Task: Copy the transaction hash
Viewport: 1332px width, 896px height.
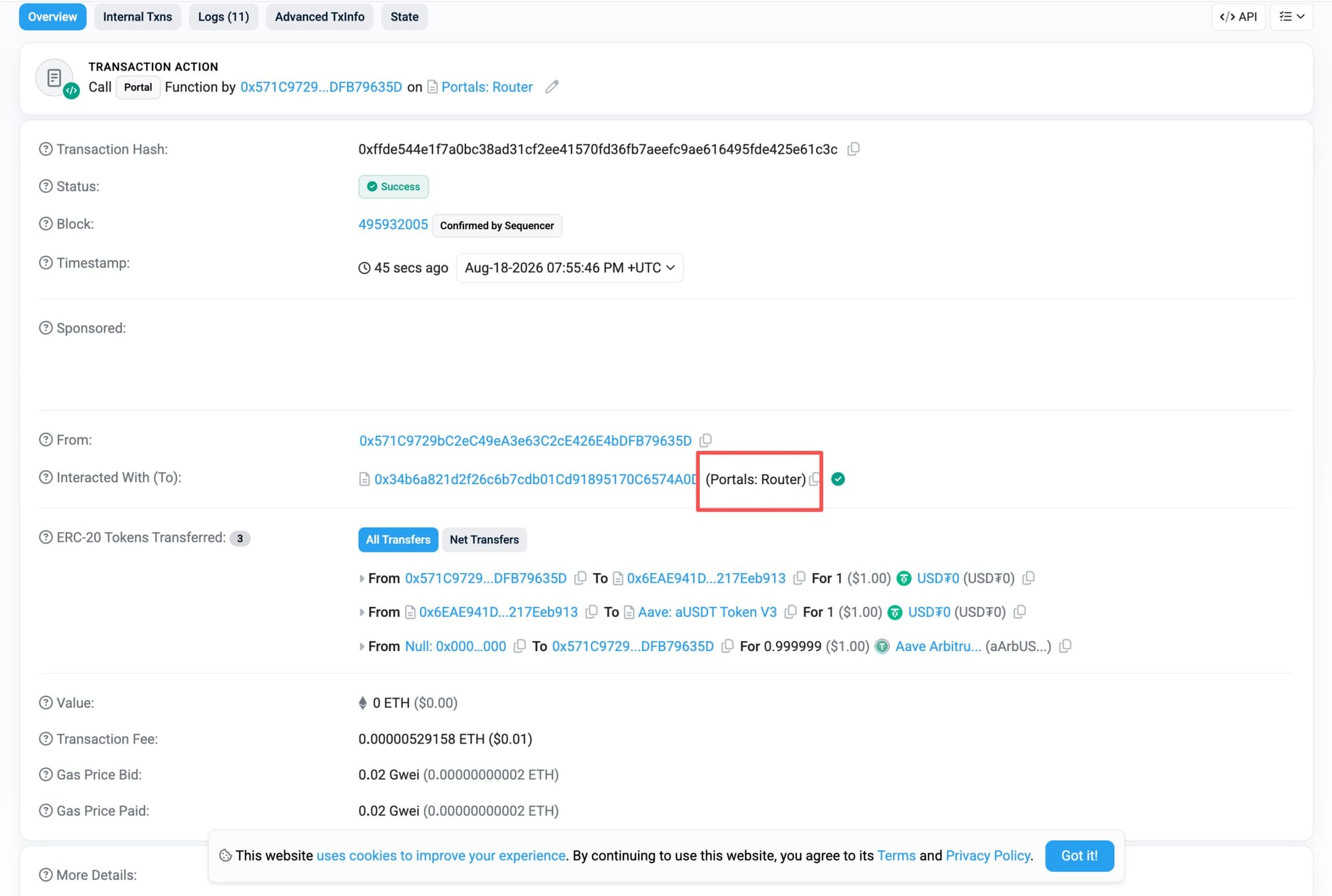Action: [853, 149]
